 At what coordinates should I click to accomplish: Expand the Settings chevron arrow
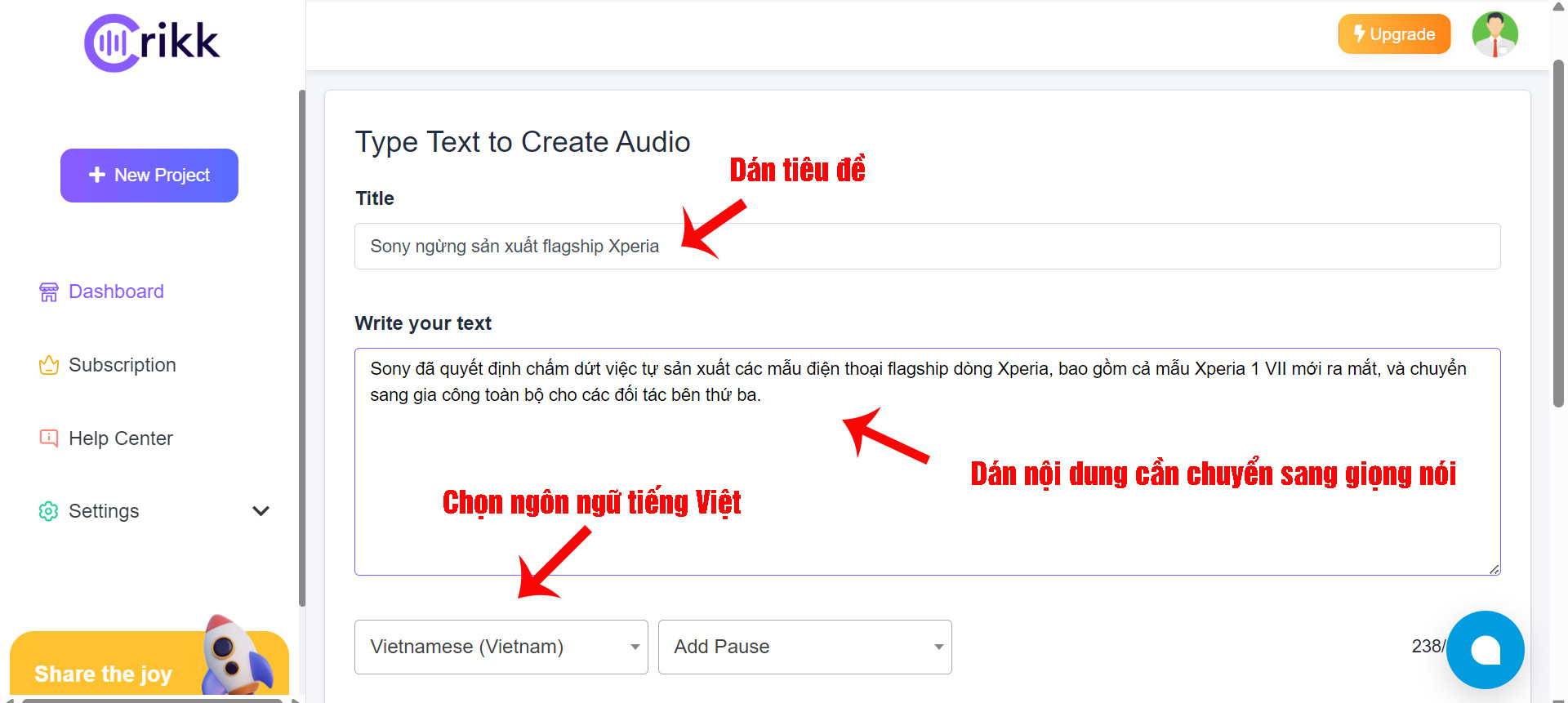pyautogui.click(x=261, y=511)
